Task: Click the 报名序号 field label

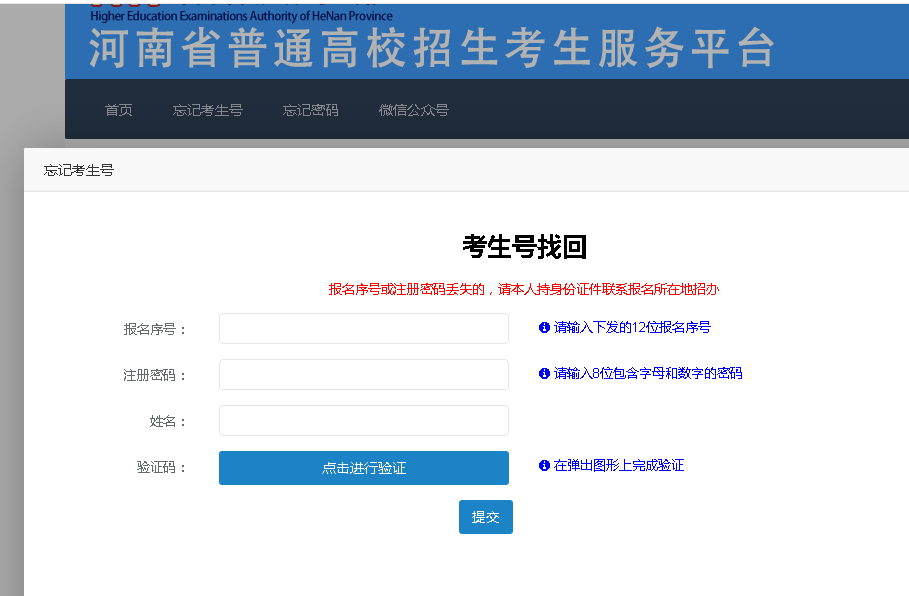Action: 155,329
